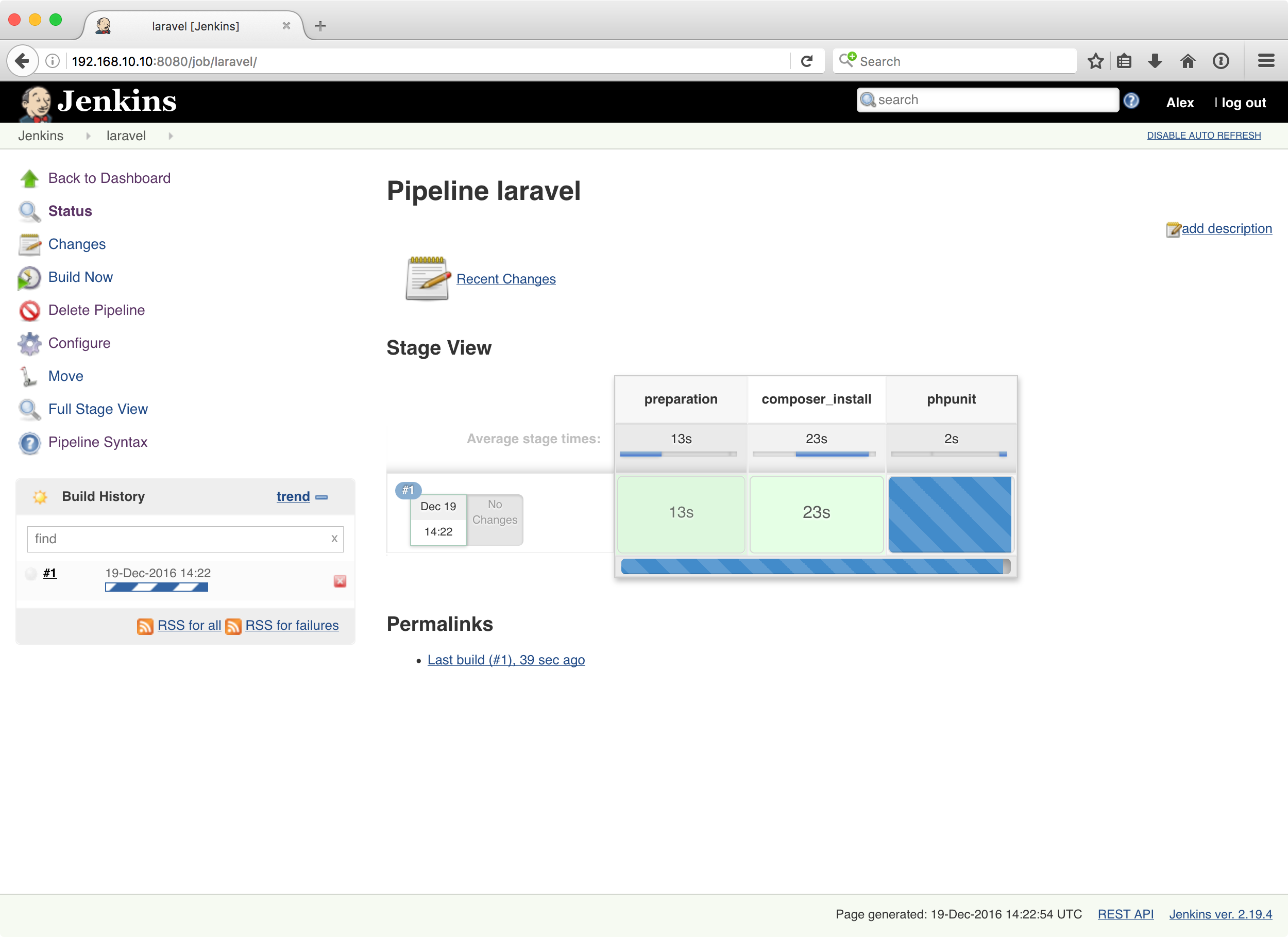1288x937 pixels.
Task: Open the Status page link
Action: tap(70, 211)
